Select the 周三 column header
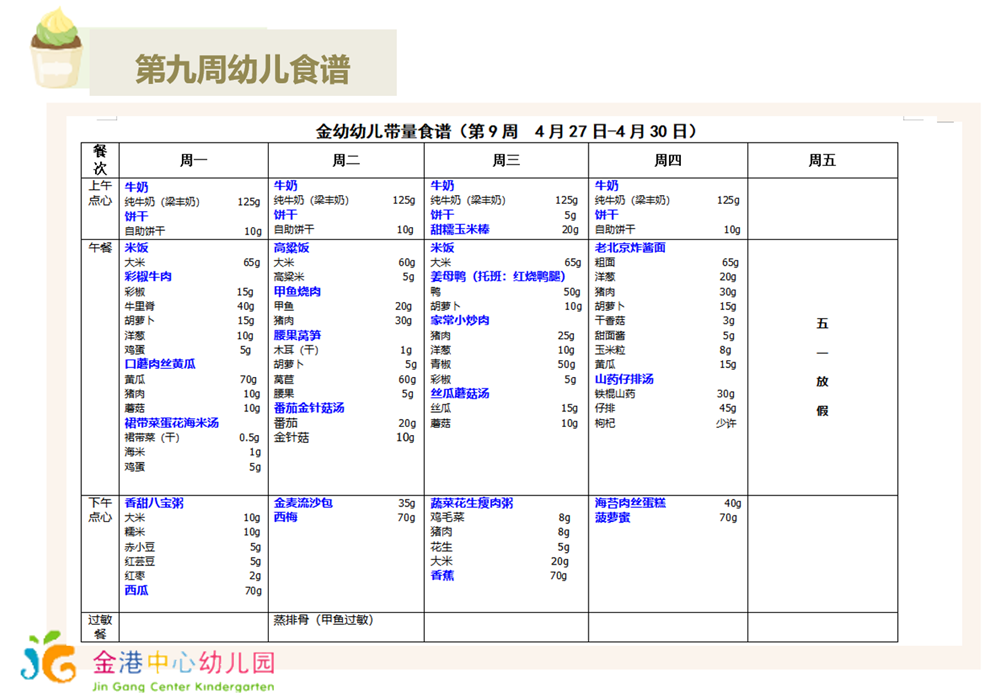 [x=506, y=160]
